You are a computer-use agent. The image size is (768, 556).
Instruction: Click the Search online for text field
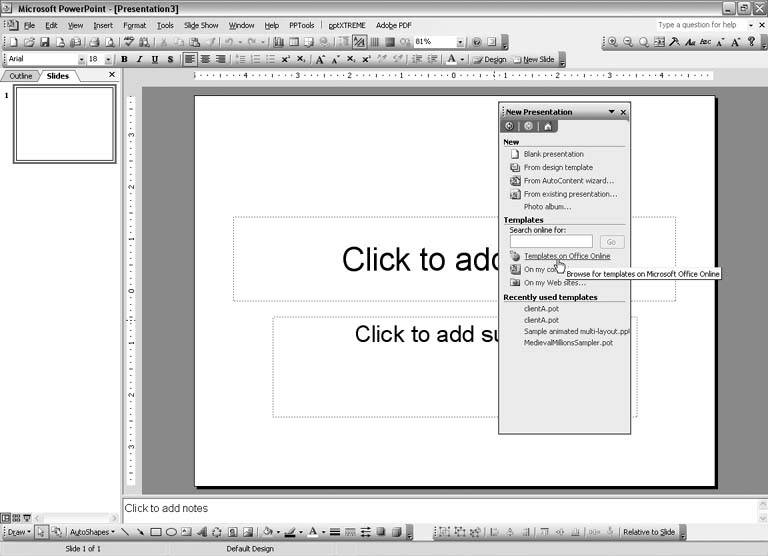click(x=552, y=242)
